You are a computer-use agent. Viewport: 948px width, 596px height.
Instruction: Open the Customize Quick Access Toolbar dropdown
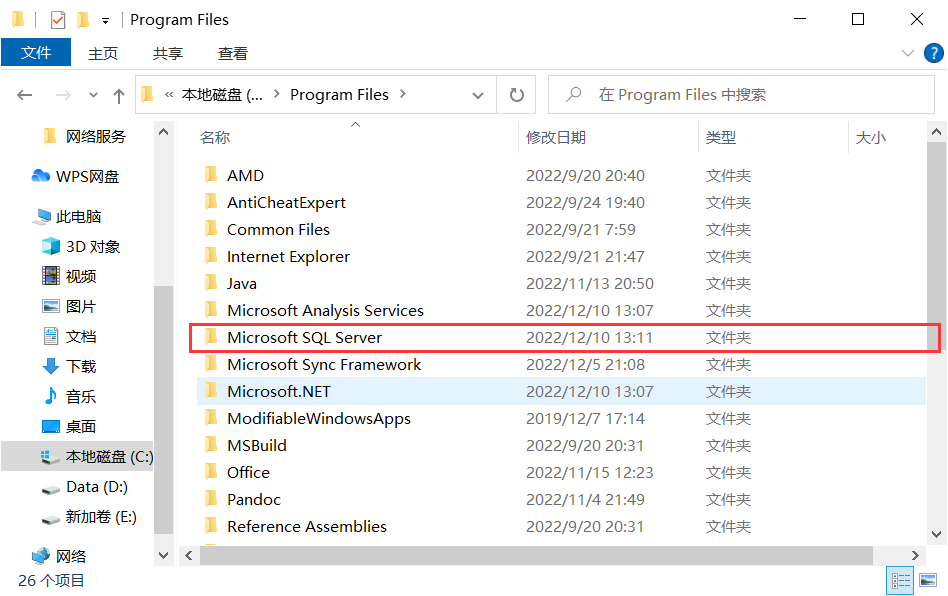pyautogui.click(x=105, y=21)
